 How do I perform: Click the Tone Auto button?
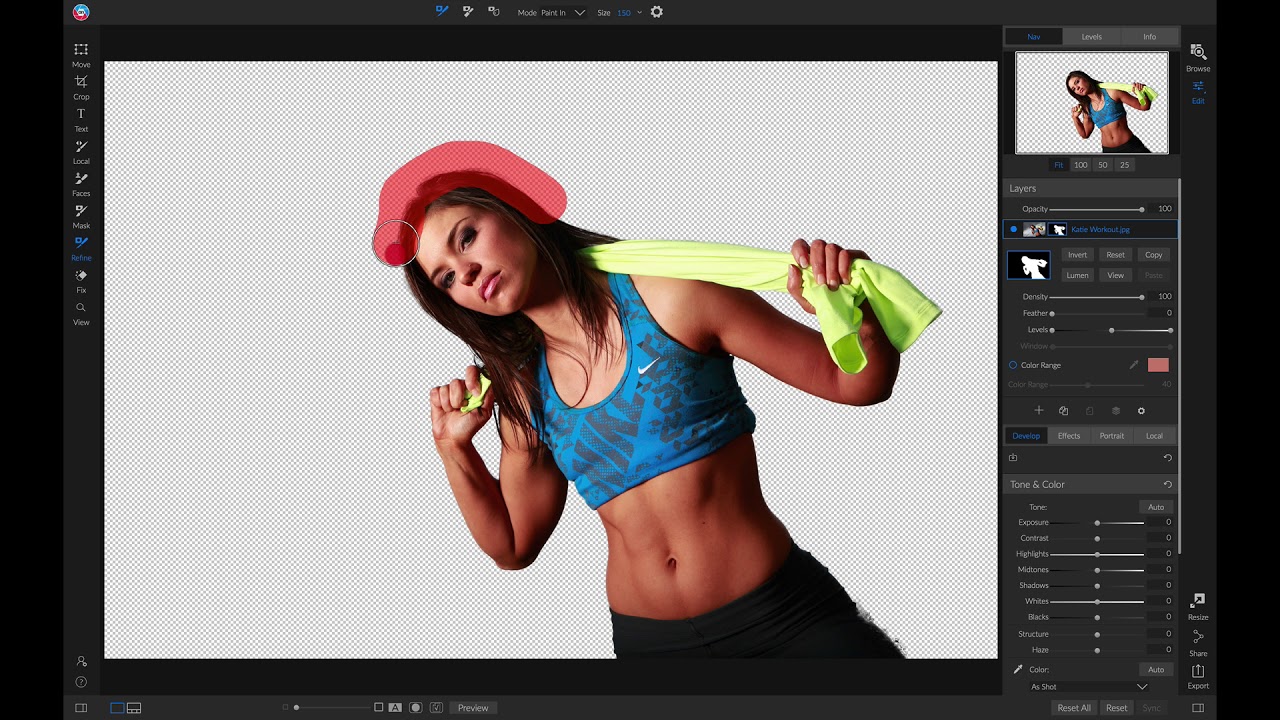1156,507
